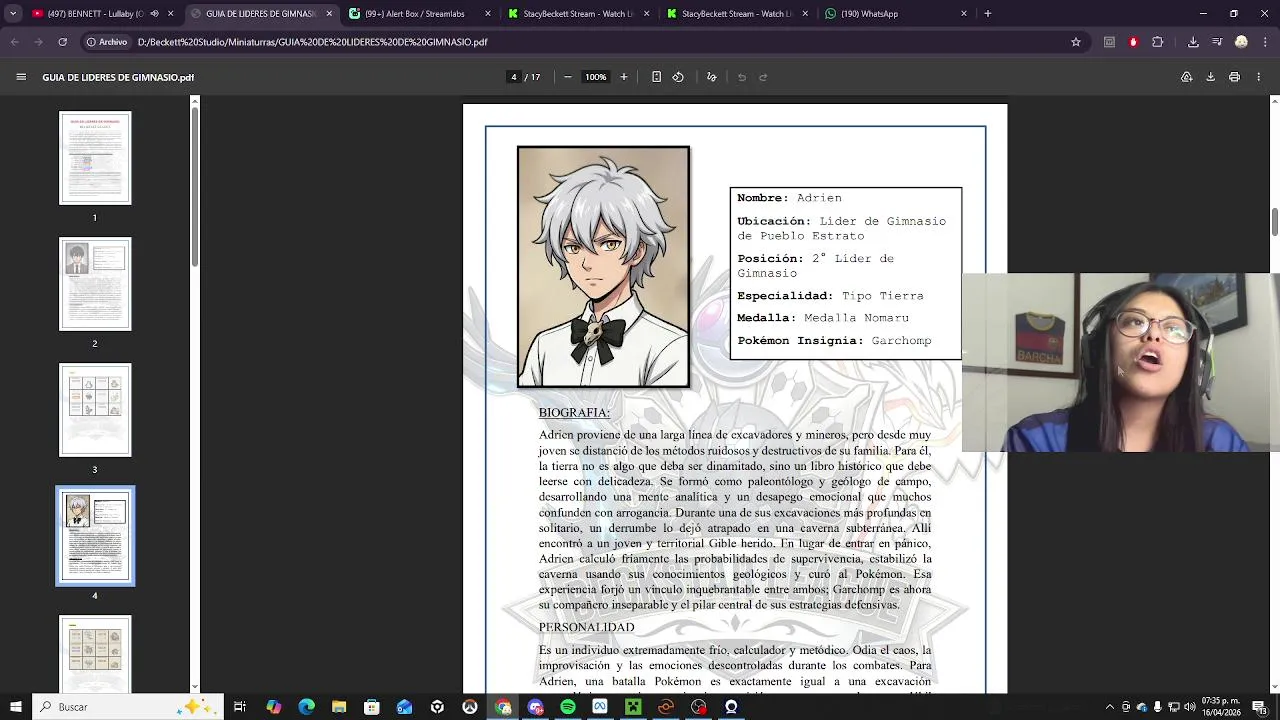
Task: Click the undo icon in PDF toolbar
Action: pyautogui.click(x=741, y=77)
